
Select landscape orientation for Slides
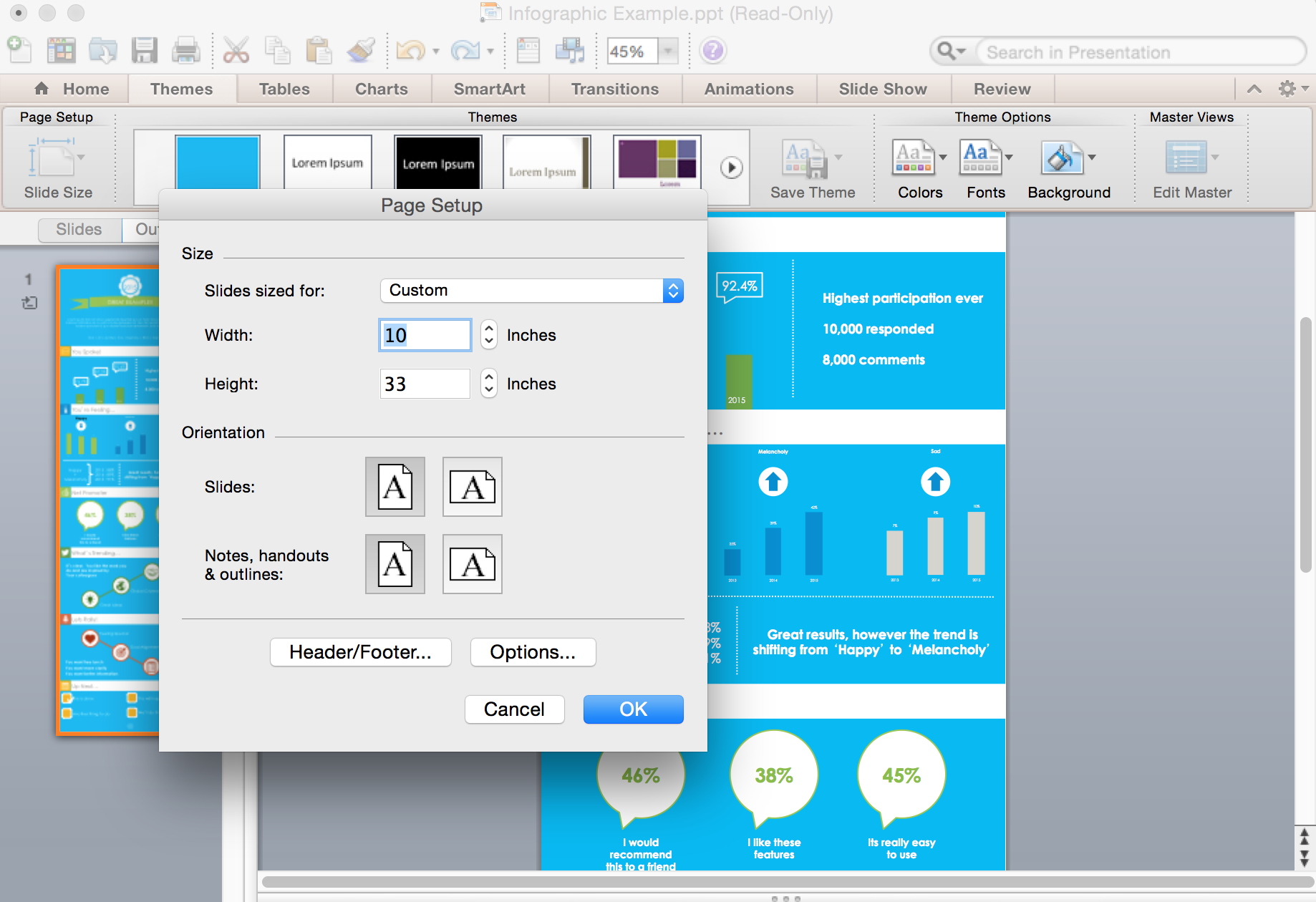(x=473, y=487)
